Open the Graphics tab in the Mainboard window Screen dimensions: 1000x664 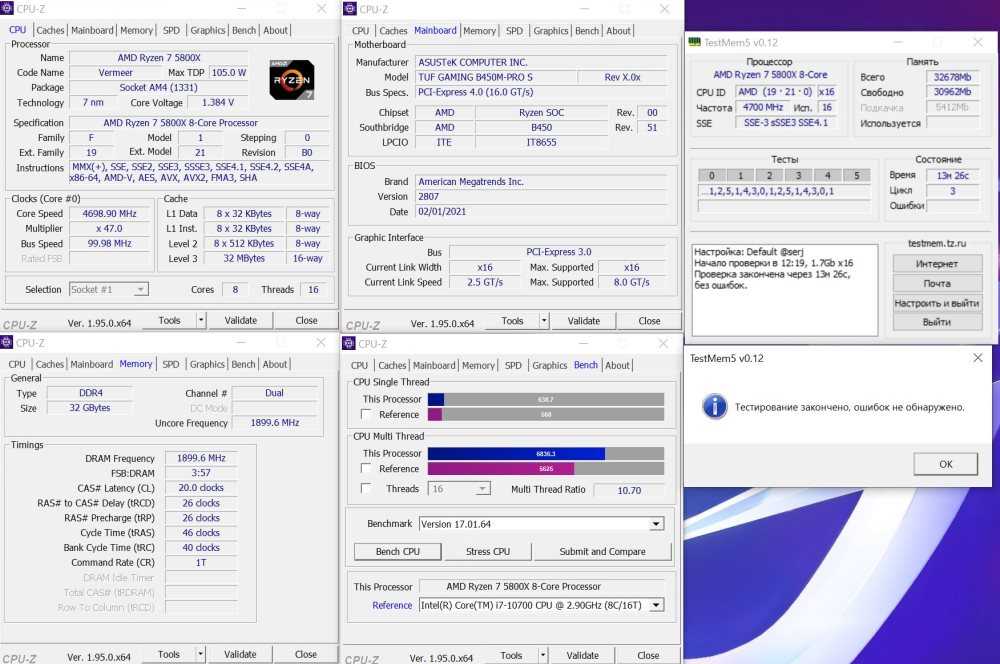[551, 31]
